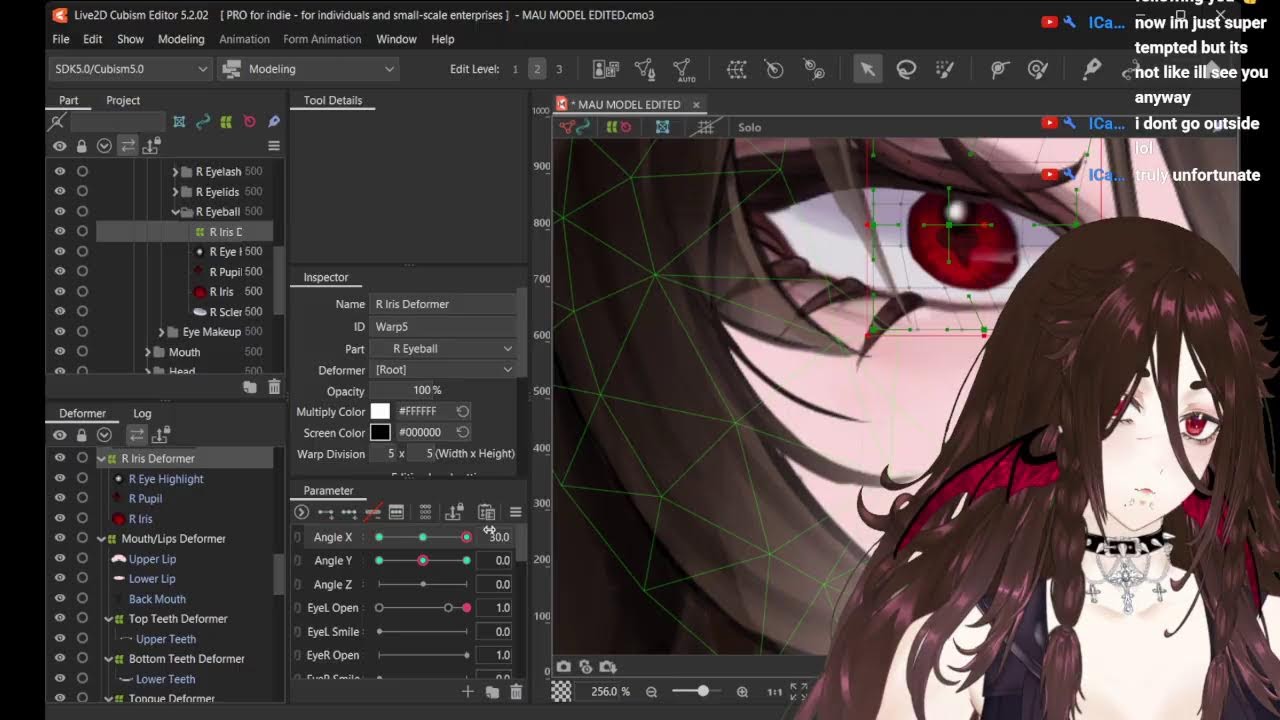Hide the Upper Lip in Deformer panel
Screen dimensions: 1280x720
coord(59,558)
